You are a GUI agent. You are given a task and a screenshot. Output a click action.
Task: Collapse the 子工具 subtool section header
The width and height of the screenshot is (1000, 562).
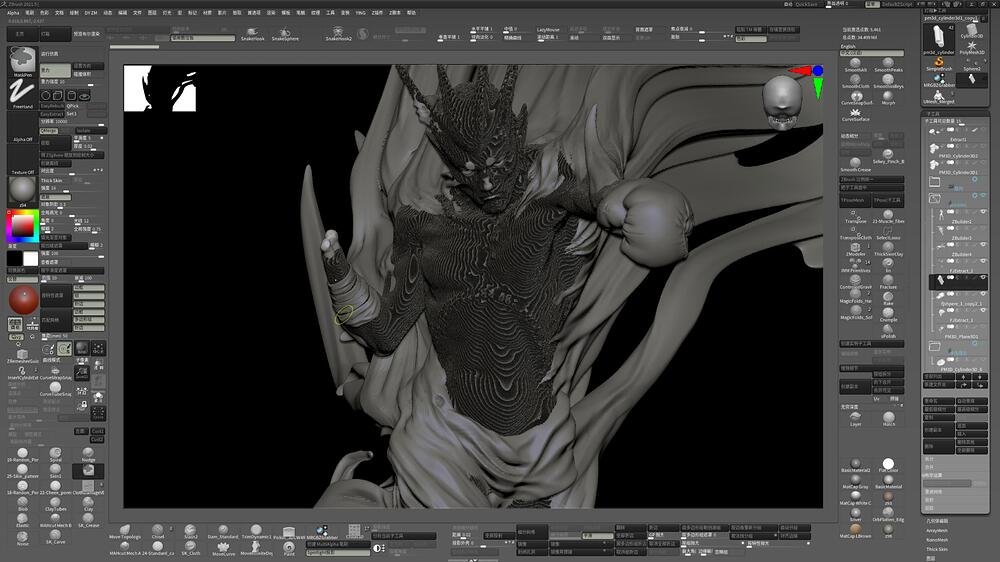click(933, 114)
